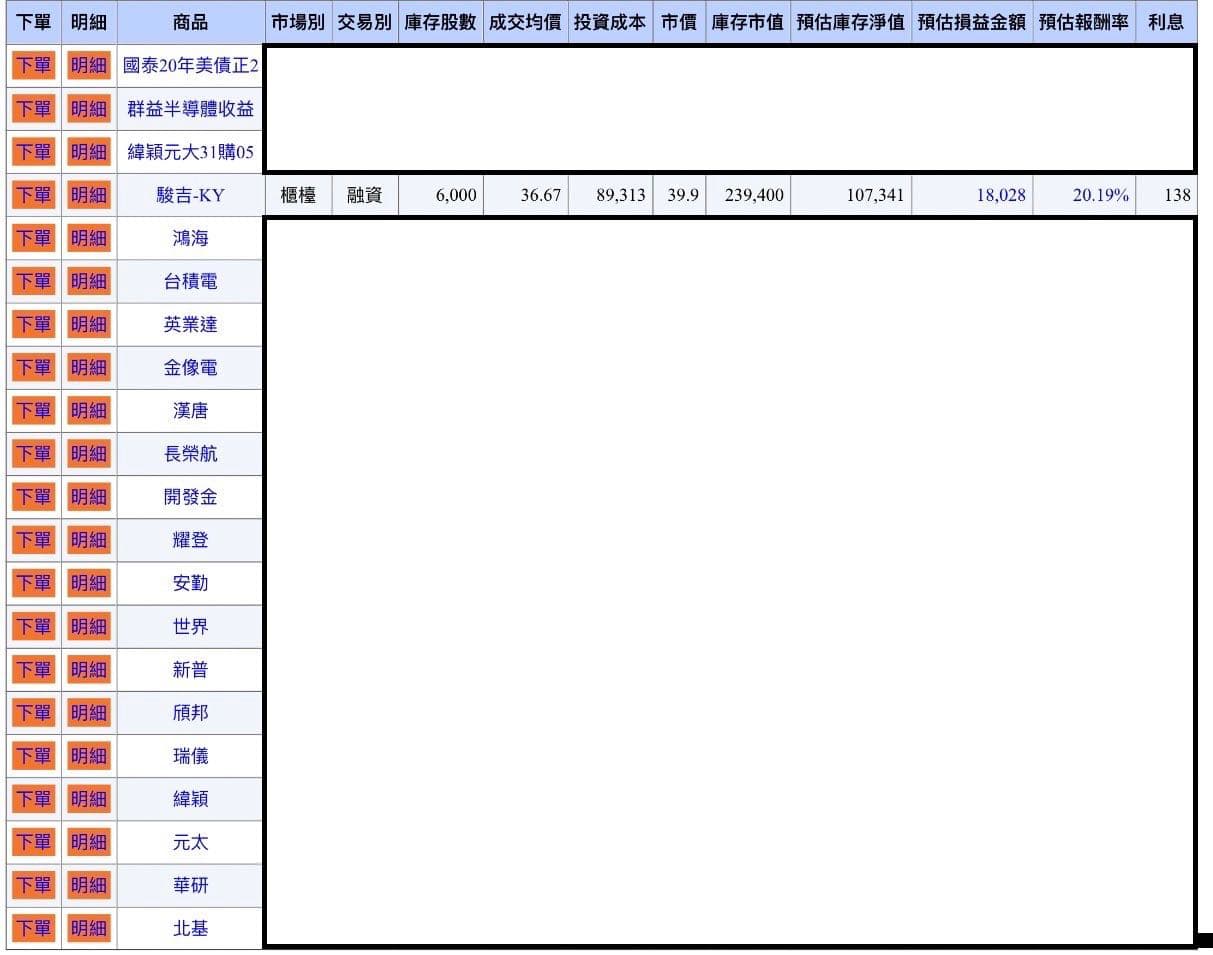1213x955 pixels.
Task: Open 明細 for 耀登
Action: [x=89, y=539]
